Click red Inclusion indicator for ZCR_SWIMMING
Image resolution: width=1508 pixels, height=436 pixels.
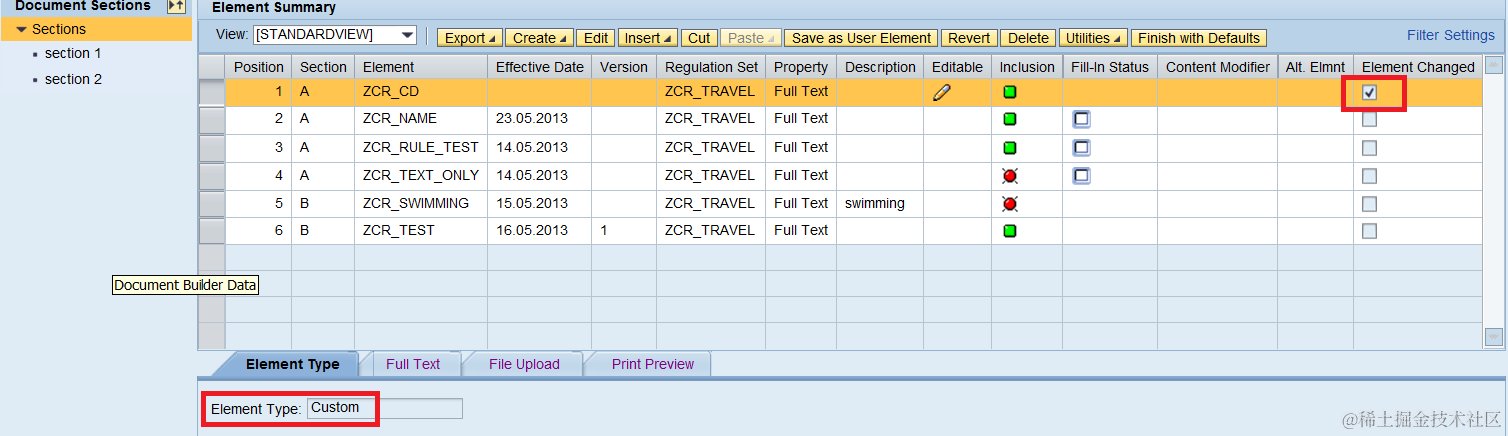pos(1010,203)
